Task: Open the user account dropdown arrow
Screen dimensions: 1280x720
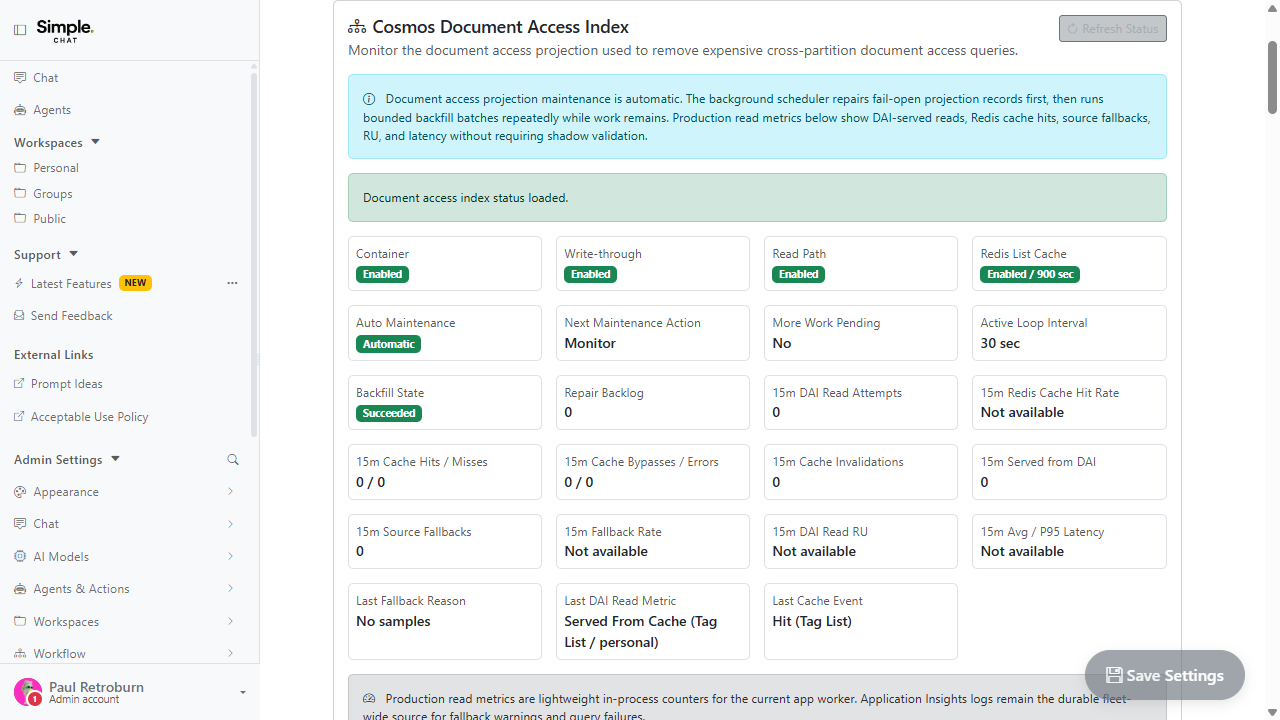Action: tap(243, 692)
